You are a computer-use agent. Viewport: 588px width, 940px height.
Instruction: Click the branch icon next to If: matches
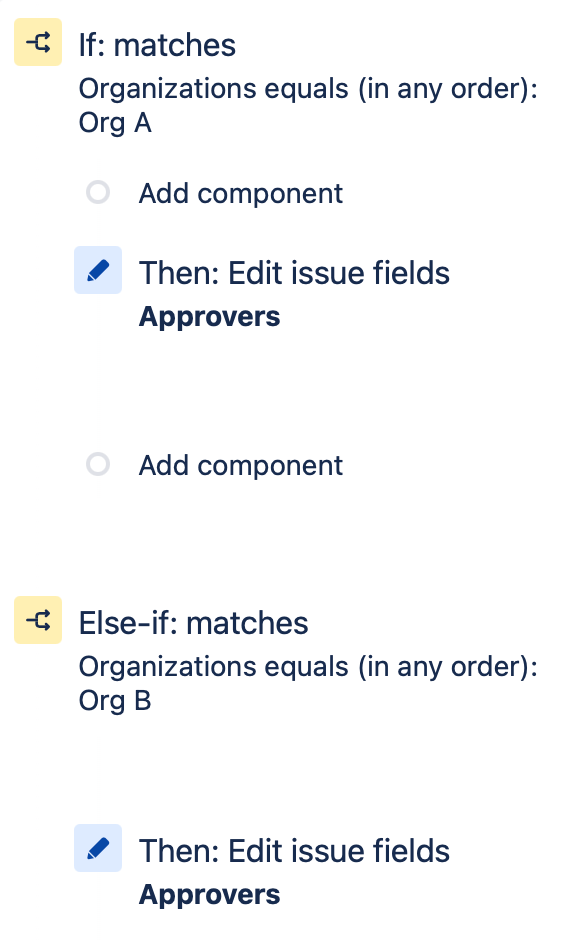tap(37, 43)
